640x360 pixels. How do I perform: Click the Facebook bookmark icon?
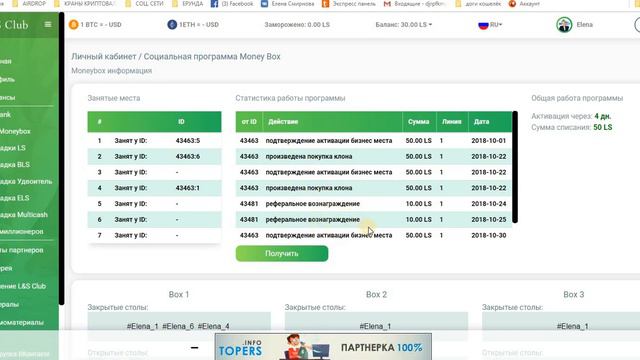point(214,4)
